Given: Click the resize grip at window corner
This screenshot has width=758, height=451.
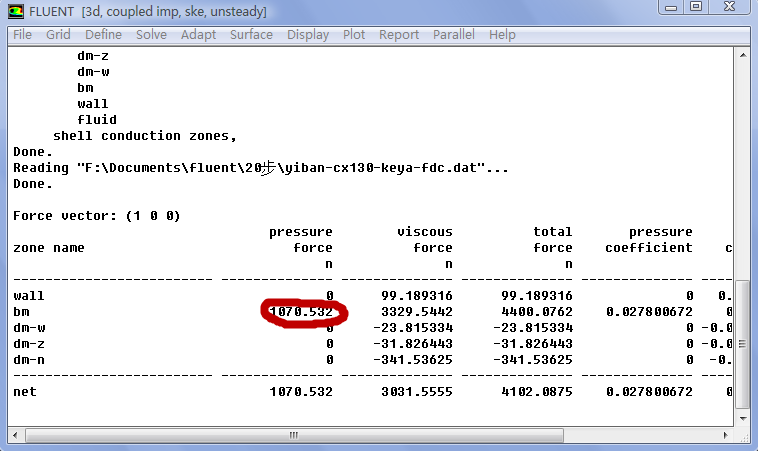Looking at the screenshot, I should pyautogui.click(x=744, y=436).
